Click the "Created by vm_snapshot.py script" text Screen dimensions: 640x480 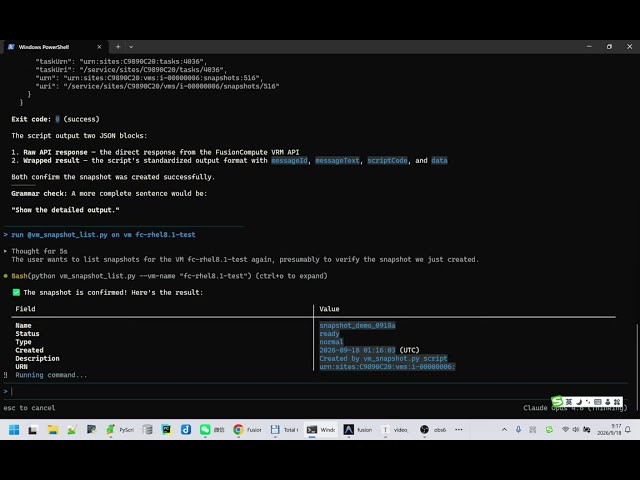(383, 358)
